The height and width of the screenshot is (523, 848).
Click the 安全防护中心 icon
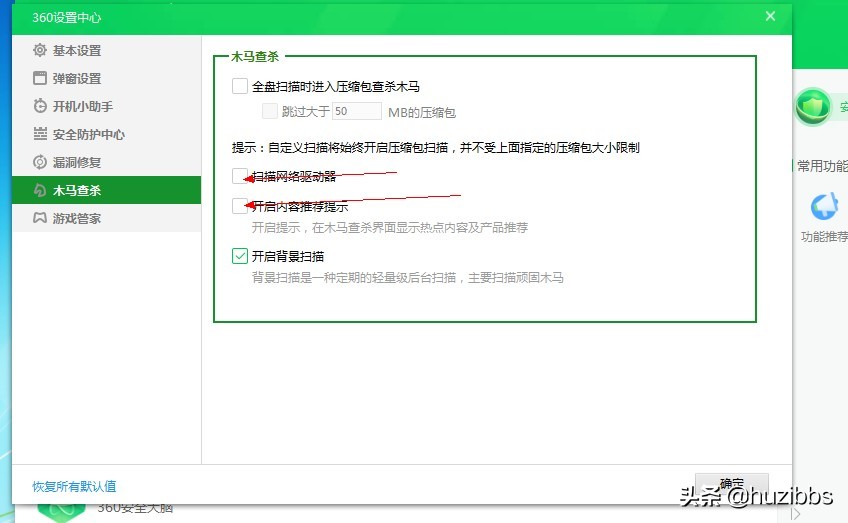tap(40, 134)
